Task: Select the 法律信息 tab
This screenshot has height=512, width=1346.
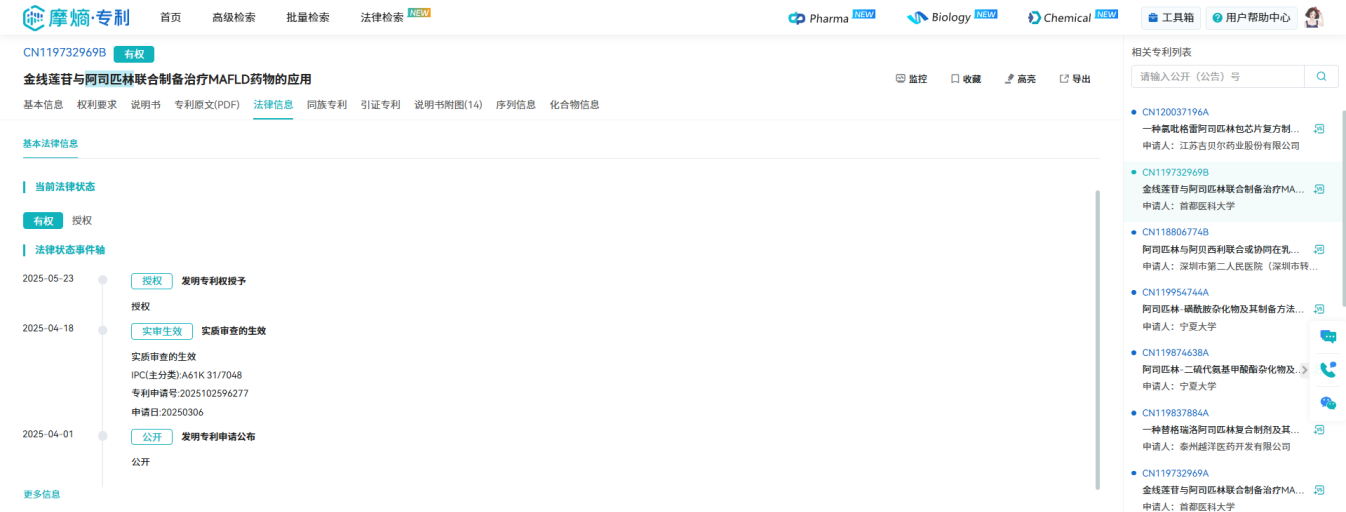Action: point(273,105)
